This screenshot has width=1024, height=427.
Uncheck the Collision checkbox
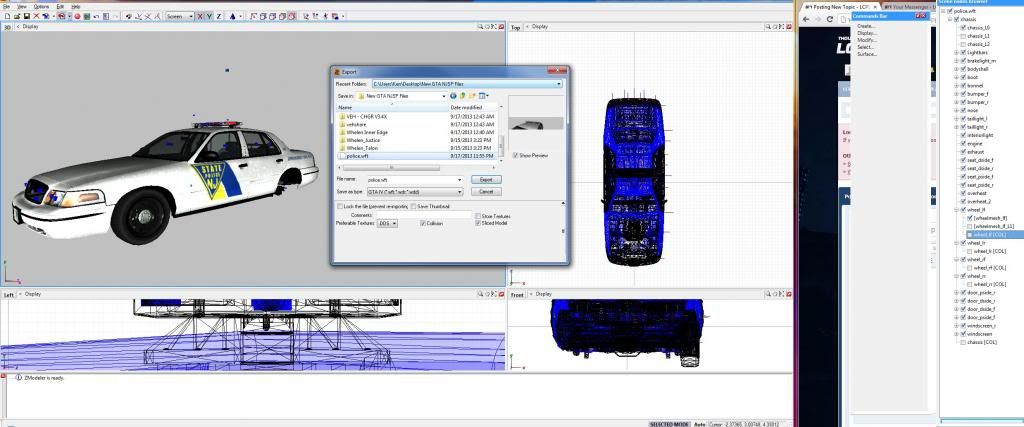pos(423,223)
